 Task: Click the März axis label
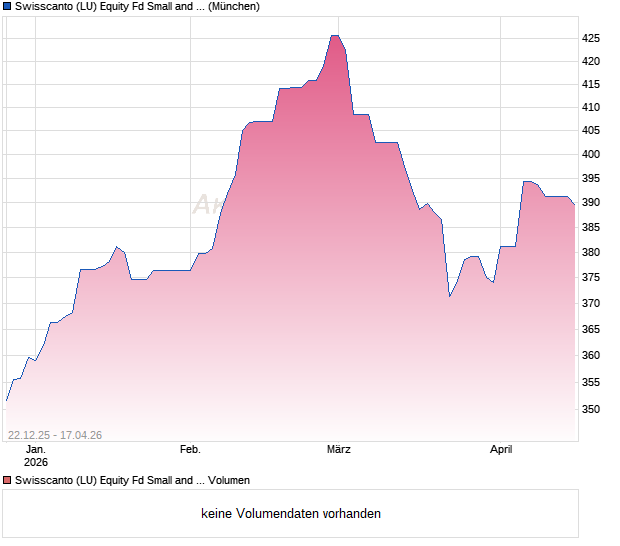339,450
